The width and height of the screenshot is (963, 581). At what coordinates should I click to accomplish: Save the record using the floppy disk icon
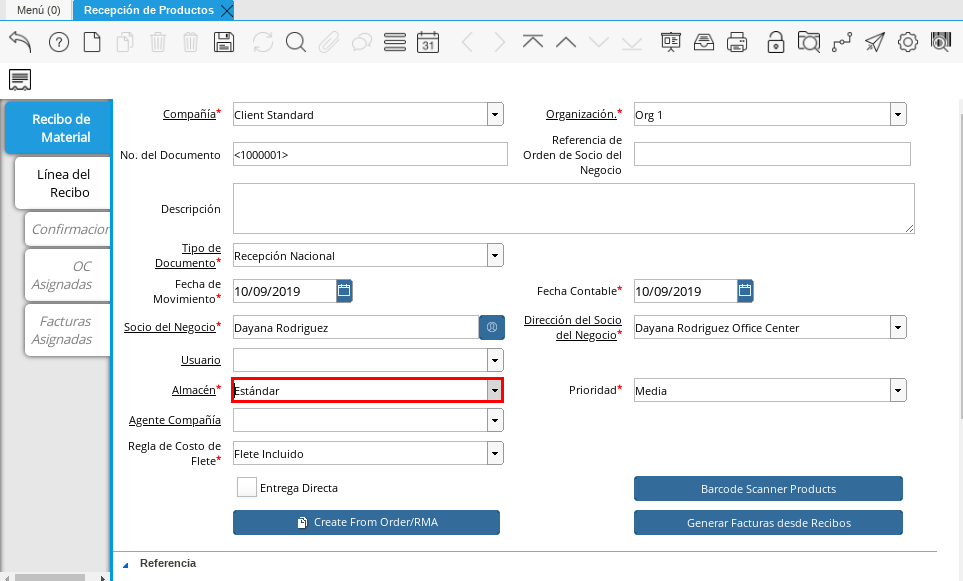point(224,42)
